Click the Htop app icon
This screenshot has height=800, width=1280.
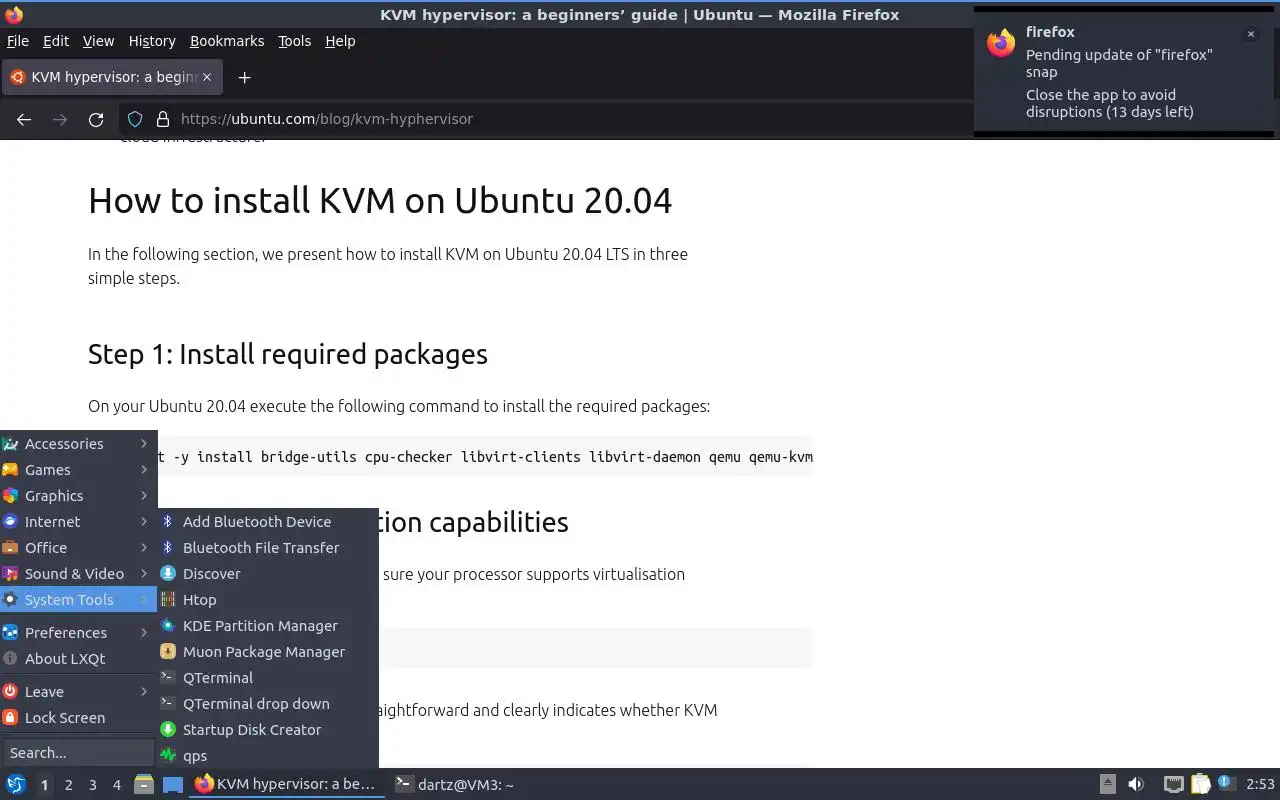pos(168,599)
